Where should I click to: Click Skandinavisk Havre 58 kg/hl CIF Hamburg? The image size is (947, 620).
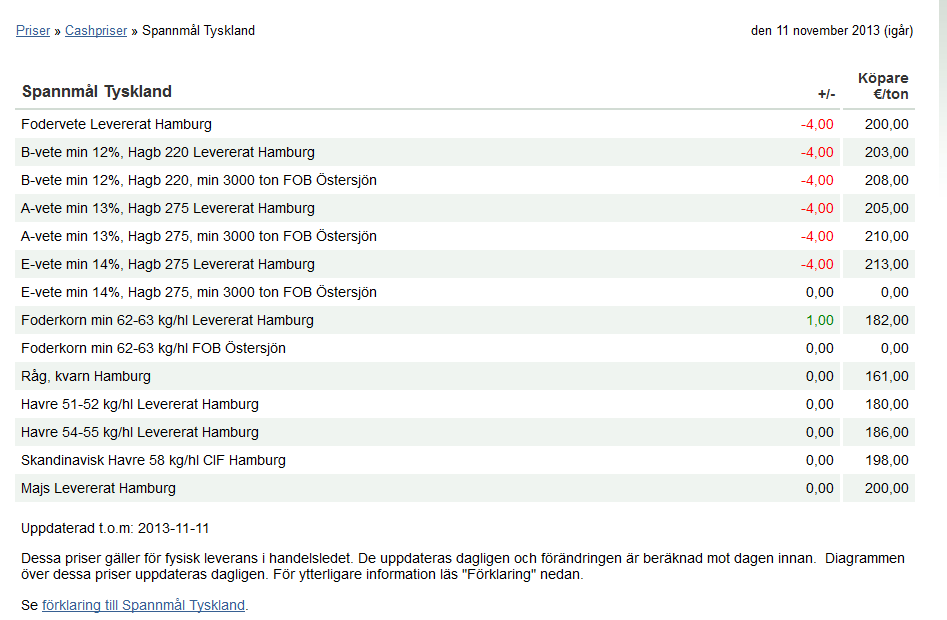pyautogui.click(x=465, y=461)
